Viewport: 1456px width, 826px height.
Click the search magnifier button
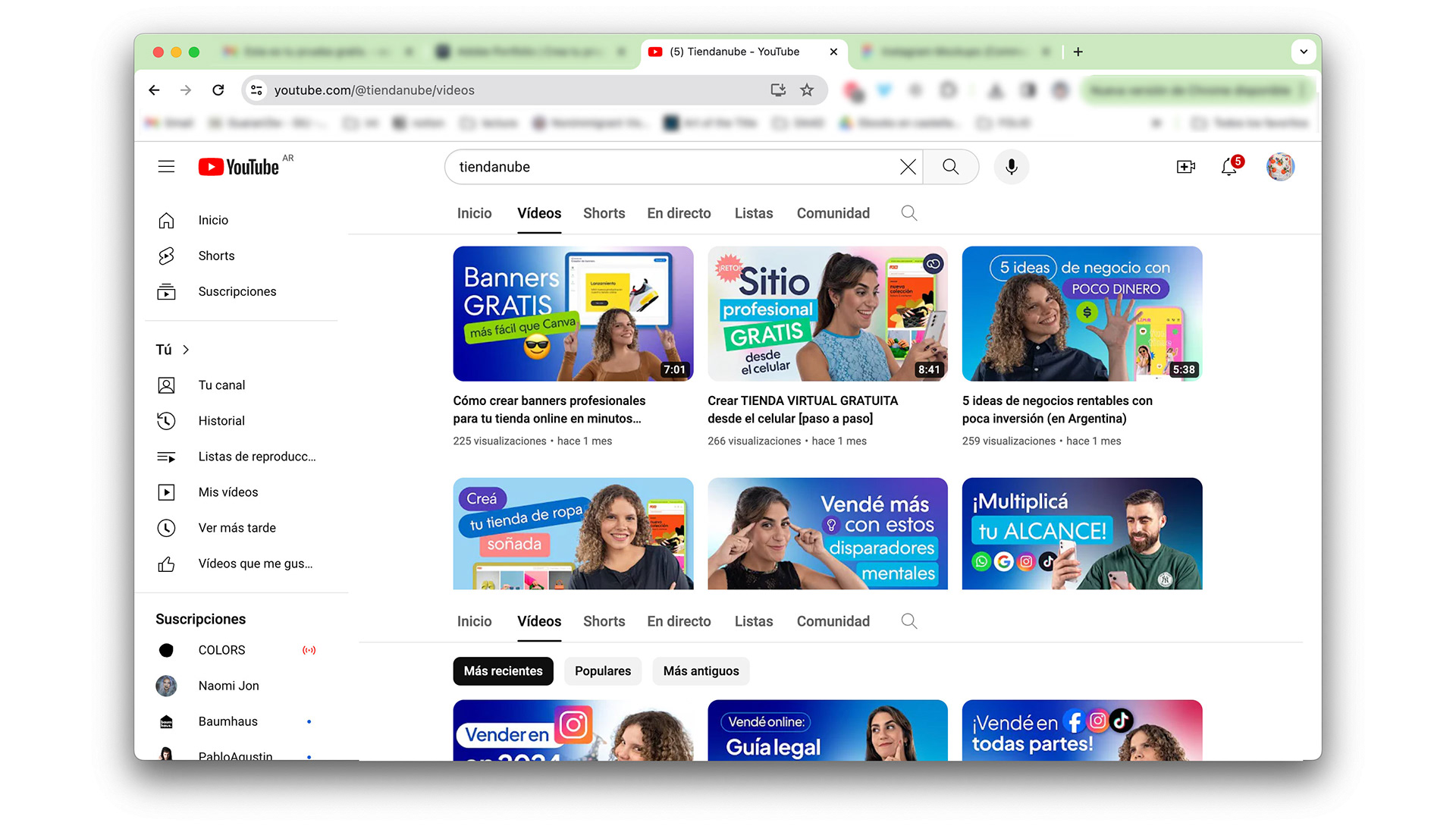[950, 167]
